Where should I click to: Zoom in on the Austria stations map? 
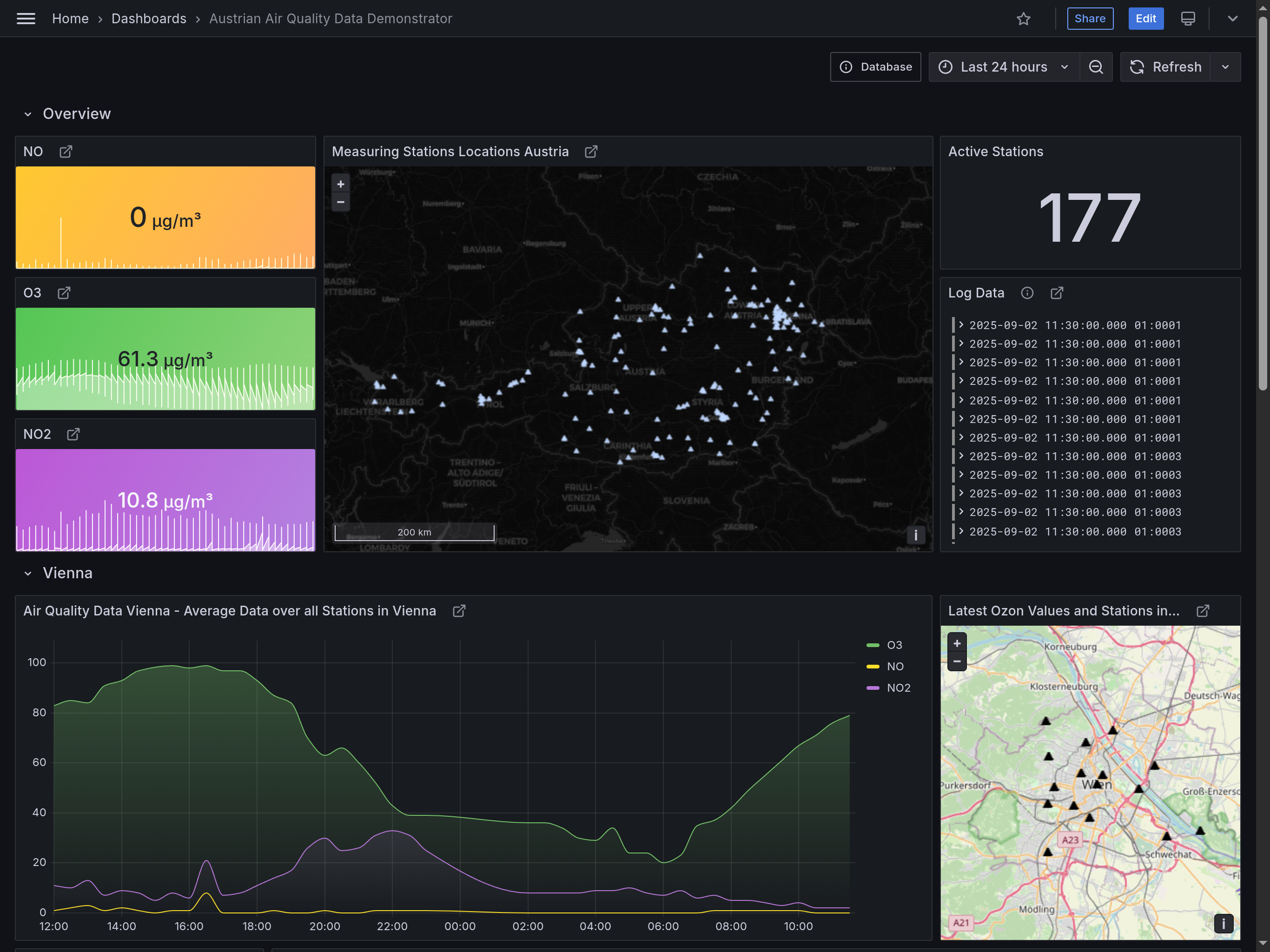340,183
